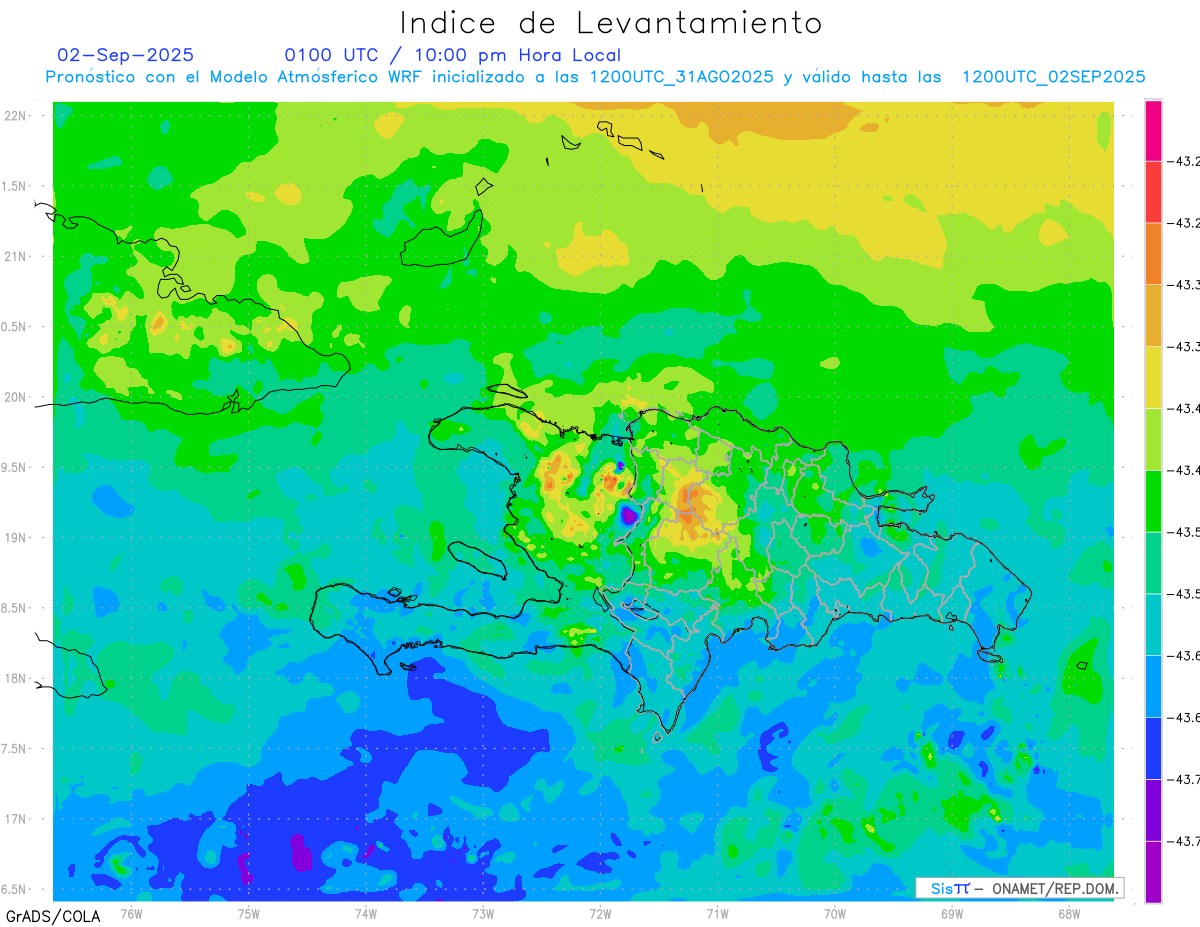Click the '70W' longitude label

[834, 913]
